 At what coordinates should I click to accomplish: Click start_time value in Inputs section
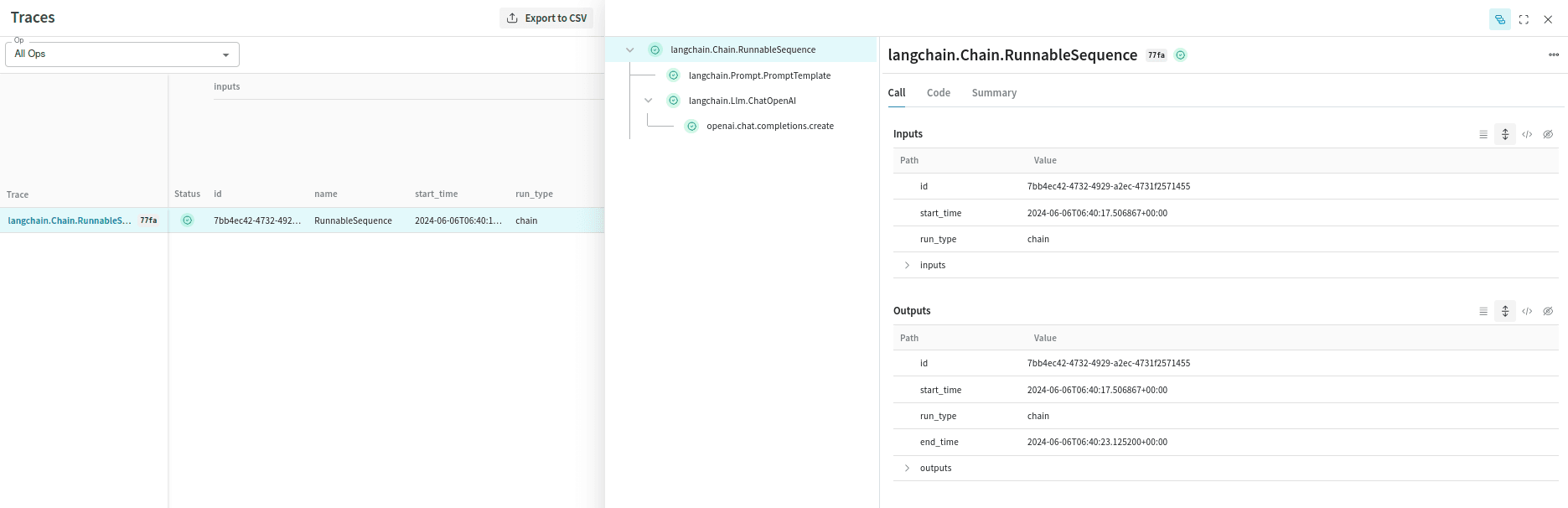tap(1097, 213)
